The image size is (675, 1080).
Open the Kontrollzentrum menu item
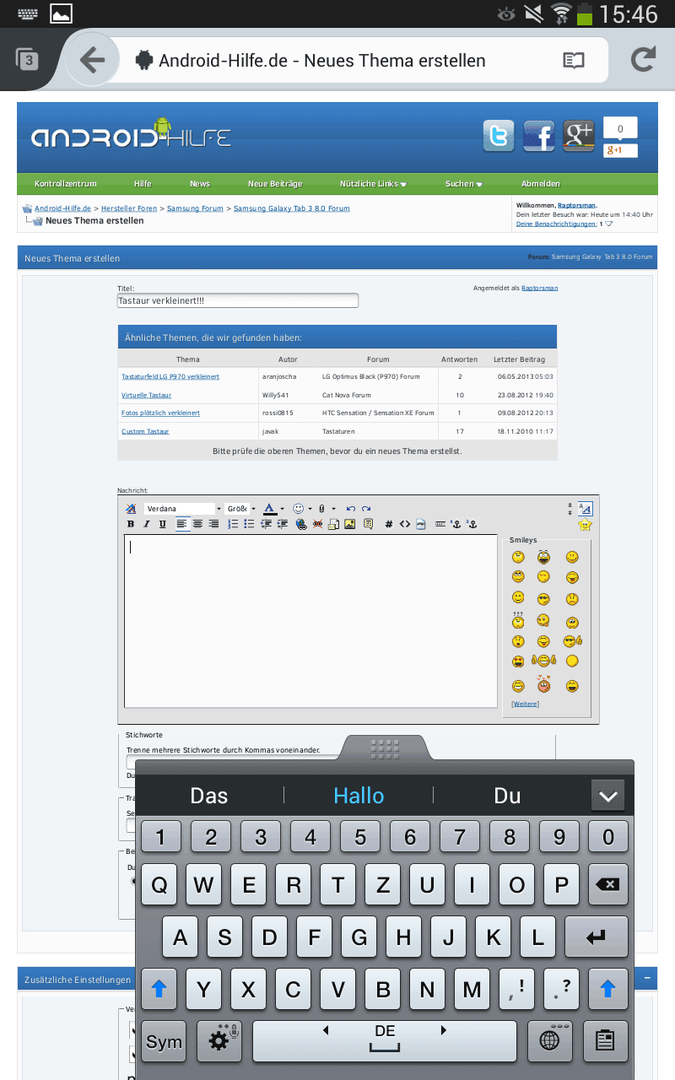tap(65, 184)
